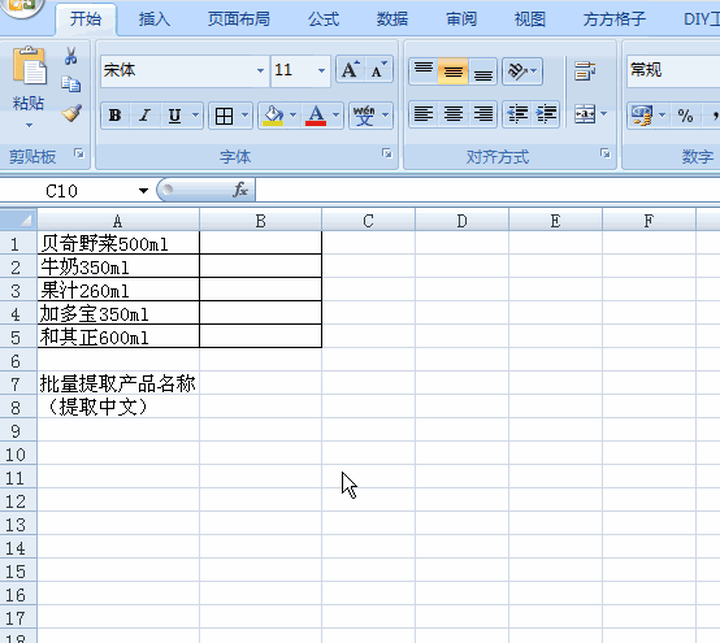Open the font name dropdown
Screen dimensions: 720x643
coord(260,71)
